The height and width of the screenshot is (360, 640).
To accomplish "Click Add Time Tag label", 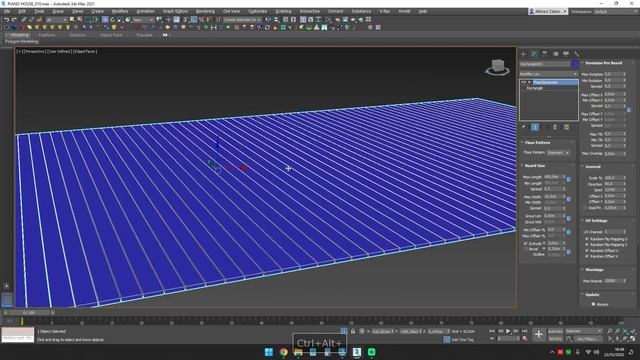I will tap(462, 340).
